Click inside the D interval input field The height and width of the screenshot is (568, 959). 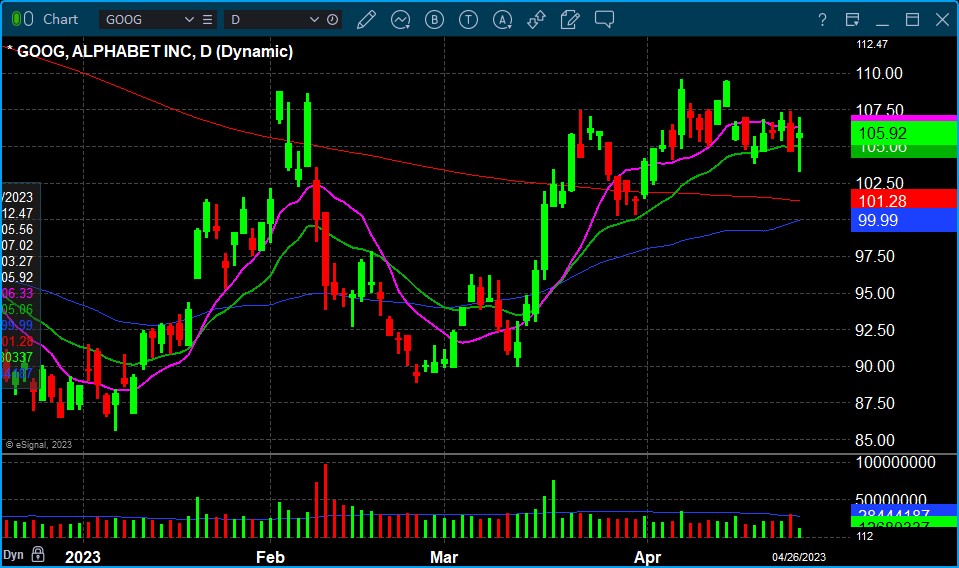click(265, 20)
